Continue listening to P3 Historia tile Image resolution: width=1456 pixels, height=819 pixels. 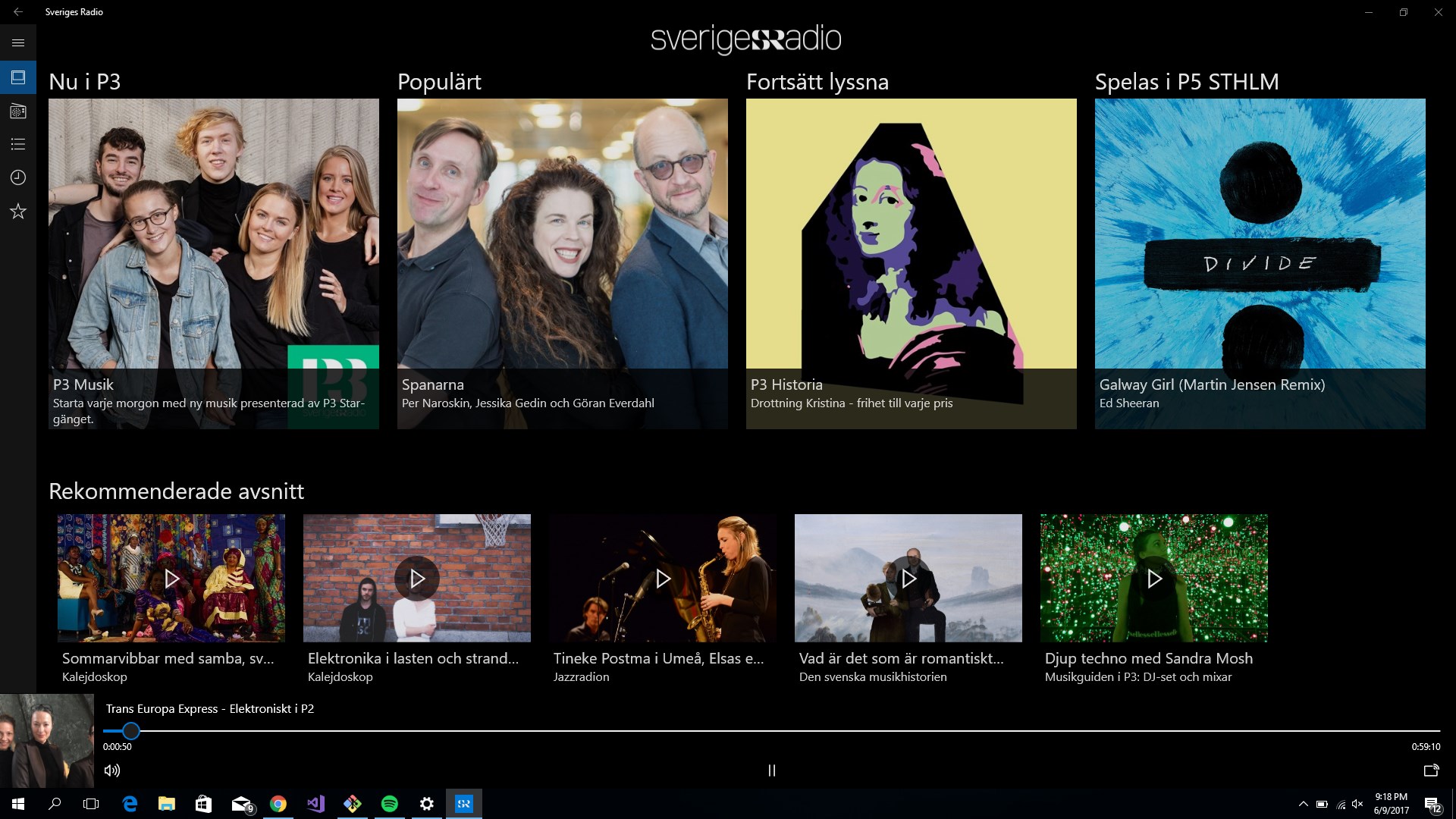click(911, 263)
